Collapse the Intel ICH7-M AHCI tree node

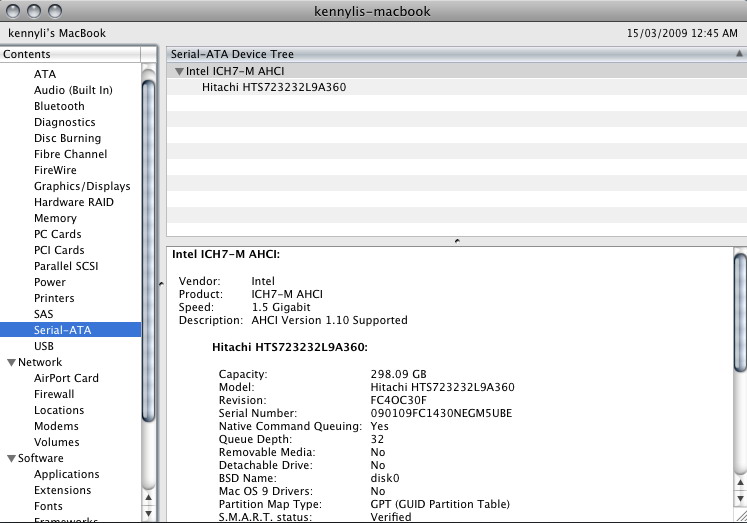(179, 71)
